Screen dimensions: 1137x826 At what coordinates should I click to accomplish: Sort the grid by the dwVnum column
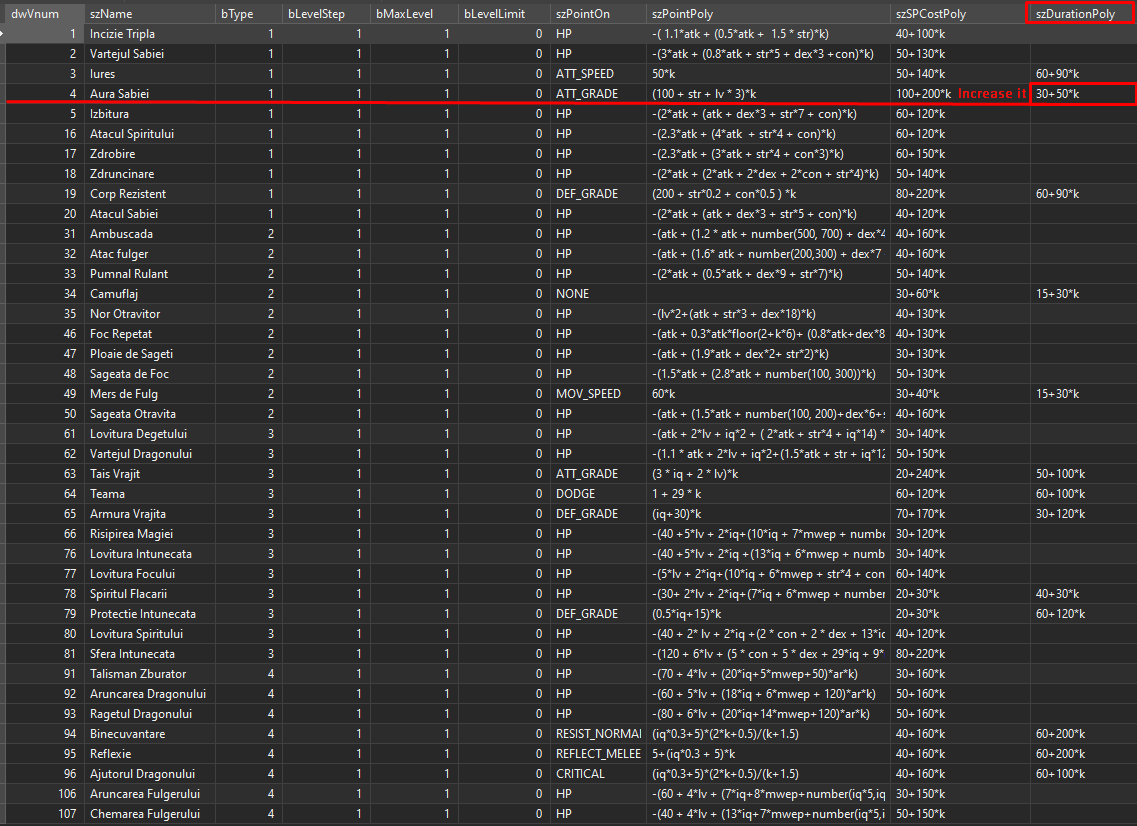[x=40, y=13]
